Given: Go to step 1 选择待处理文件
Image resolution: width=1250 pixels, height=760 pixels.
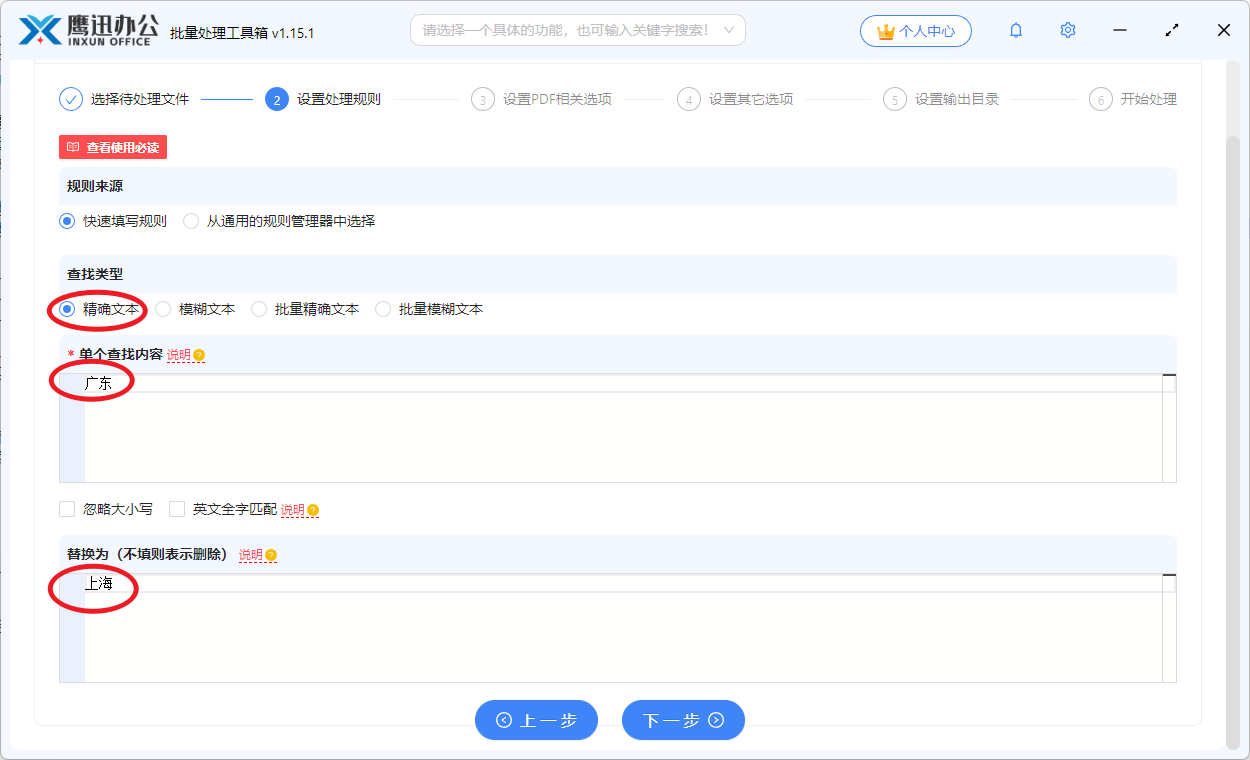Looking at the screenshot, I should [124, 99].
